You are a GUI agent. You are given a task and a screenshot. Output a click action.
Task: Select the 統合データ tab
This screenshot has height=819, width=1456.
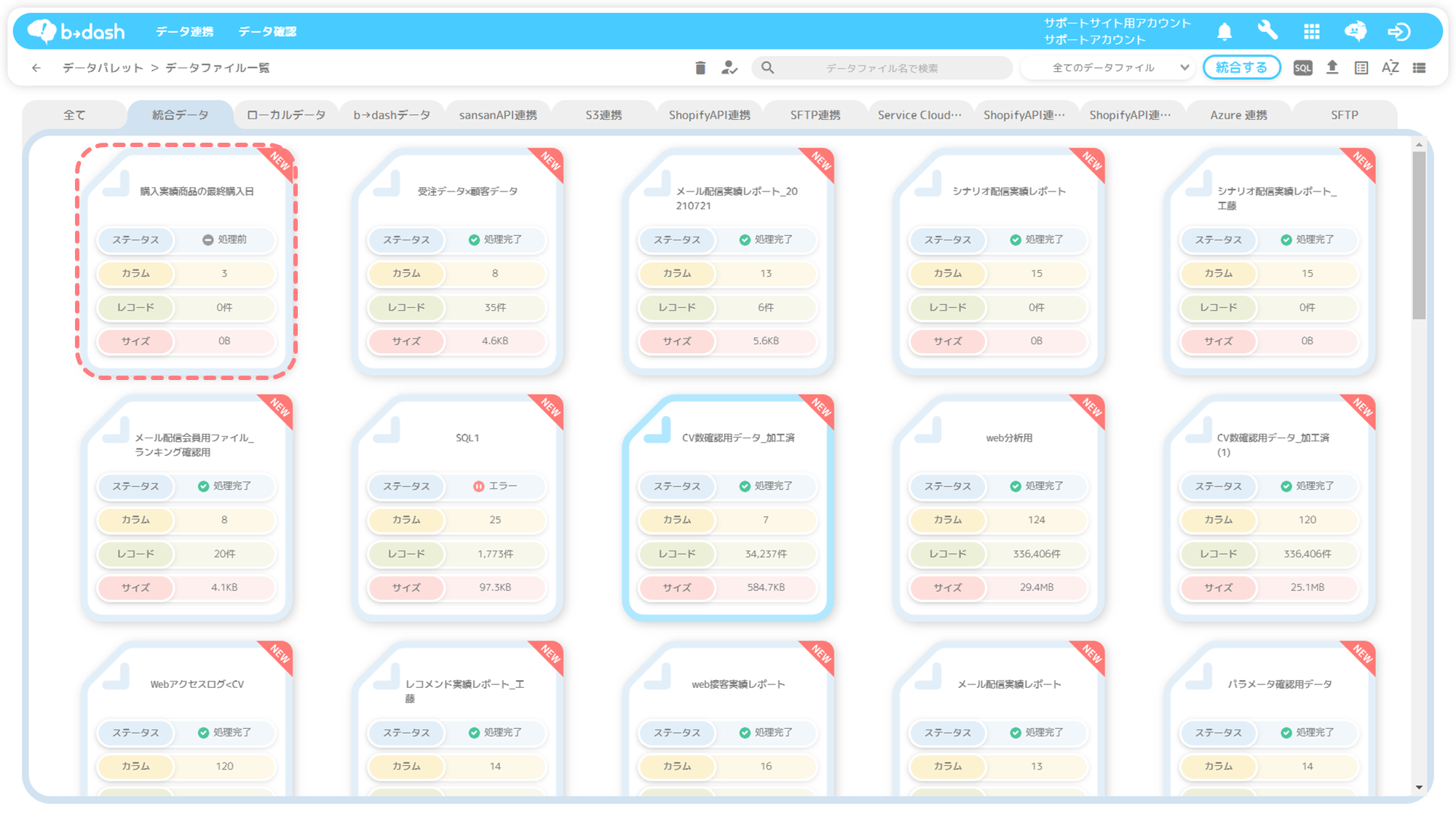coord(181,115)
